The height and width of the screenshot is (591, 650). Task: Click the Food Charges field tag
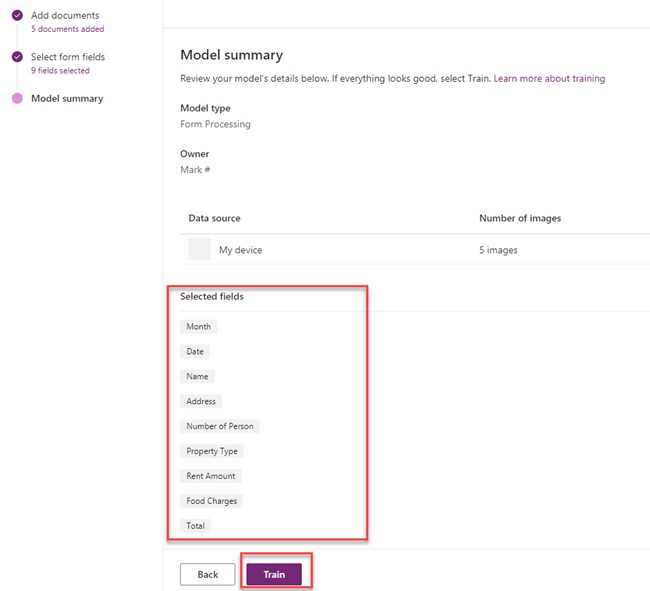(212, 501)
